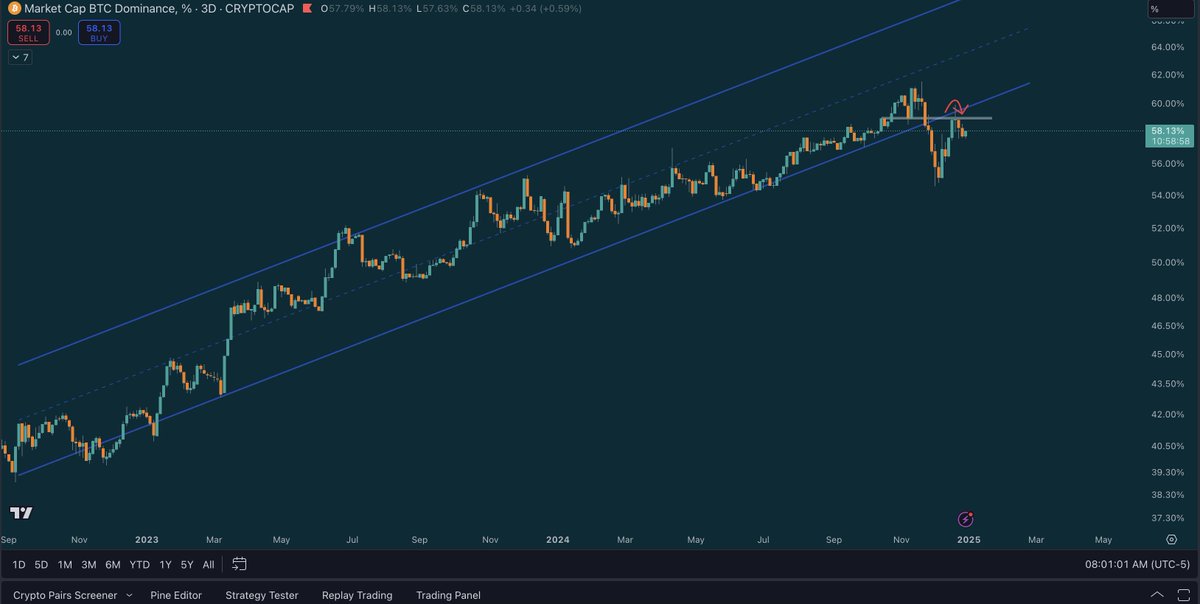Click the red flag next to CRYPTOCAP

[308, 9]
